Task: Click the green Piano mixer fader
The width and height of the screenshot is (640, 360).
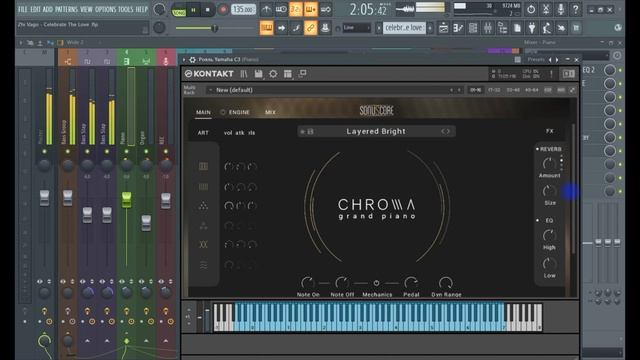Action: 127,199
